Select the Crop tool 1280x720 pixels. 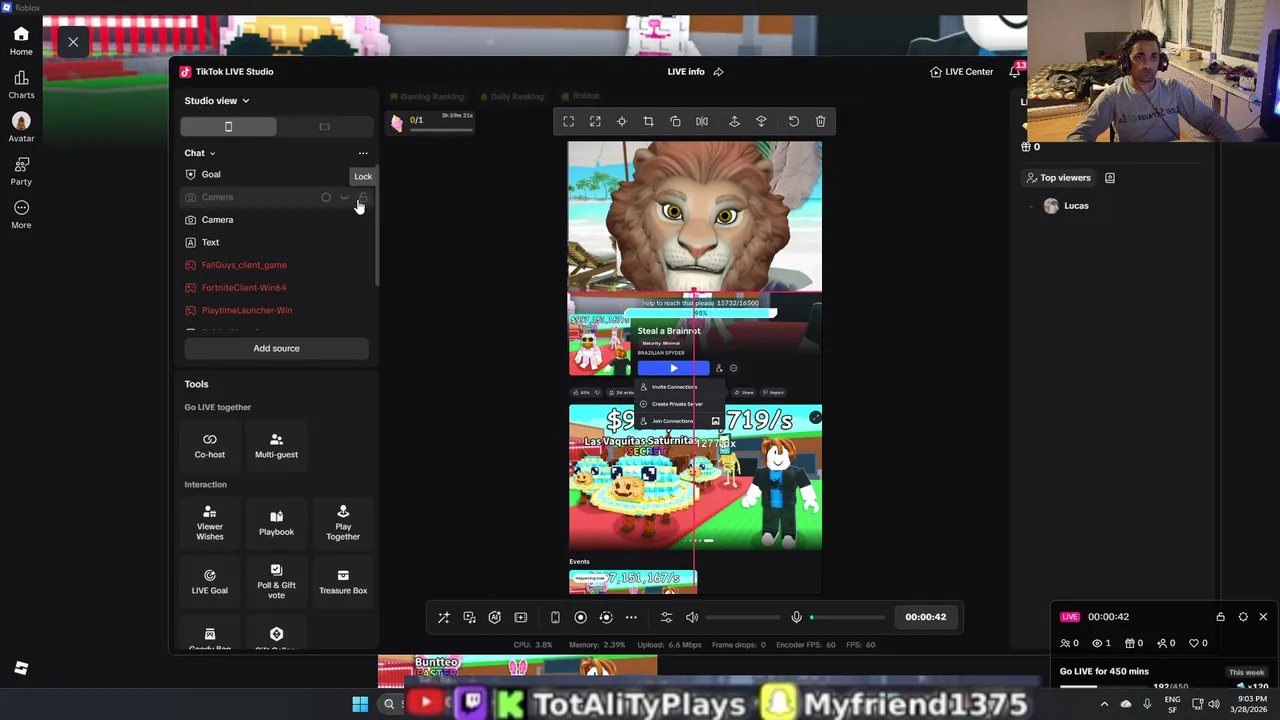(x=648, y=122)
